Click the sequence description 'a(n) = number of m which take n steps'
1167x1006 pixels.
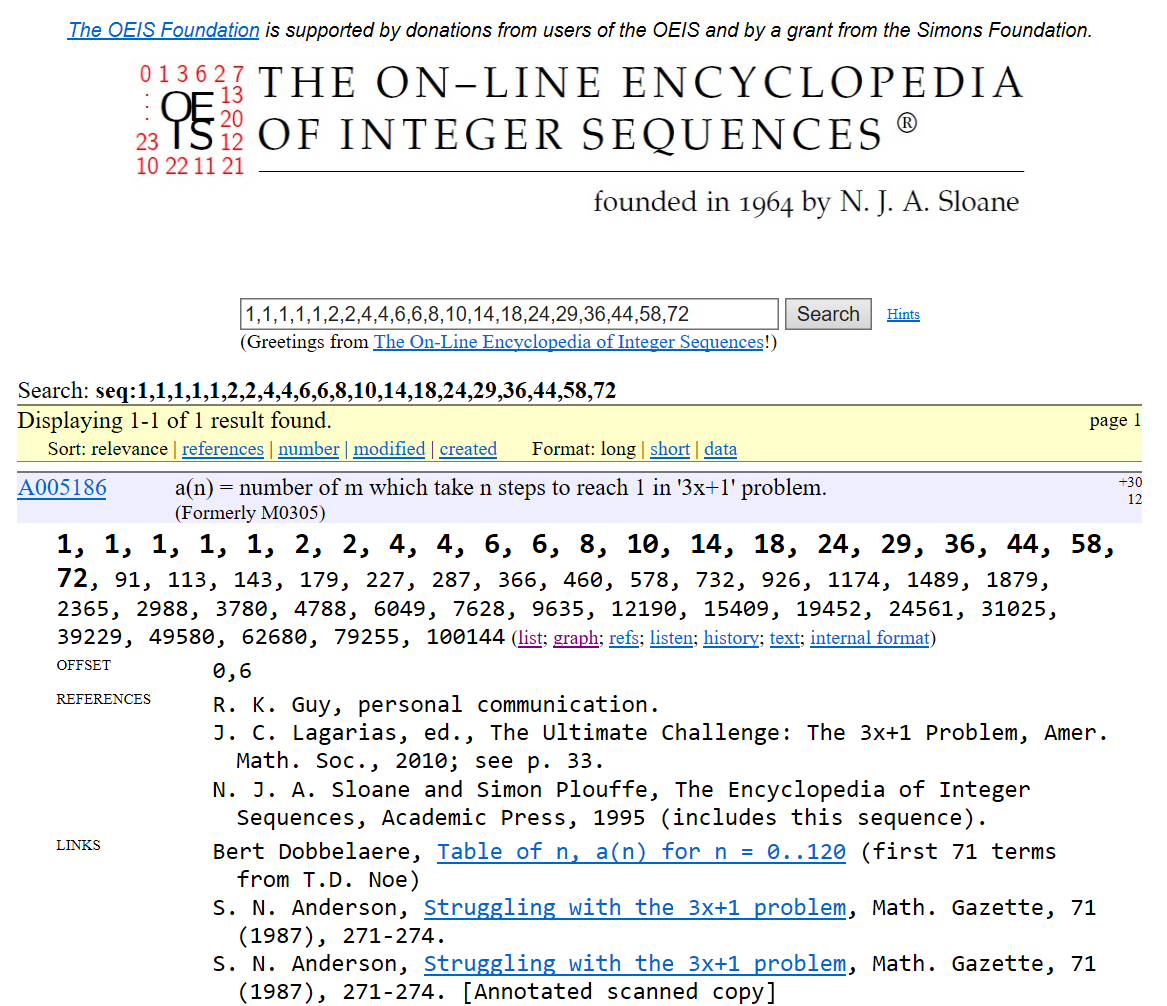[x=501, y=487]
